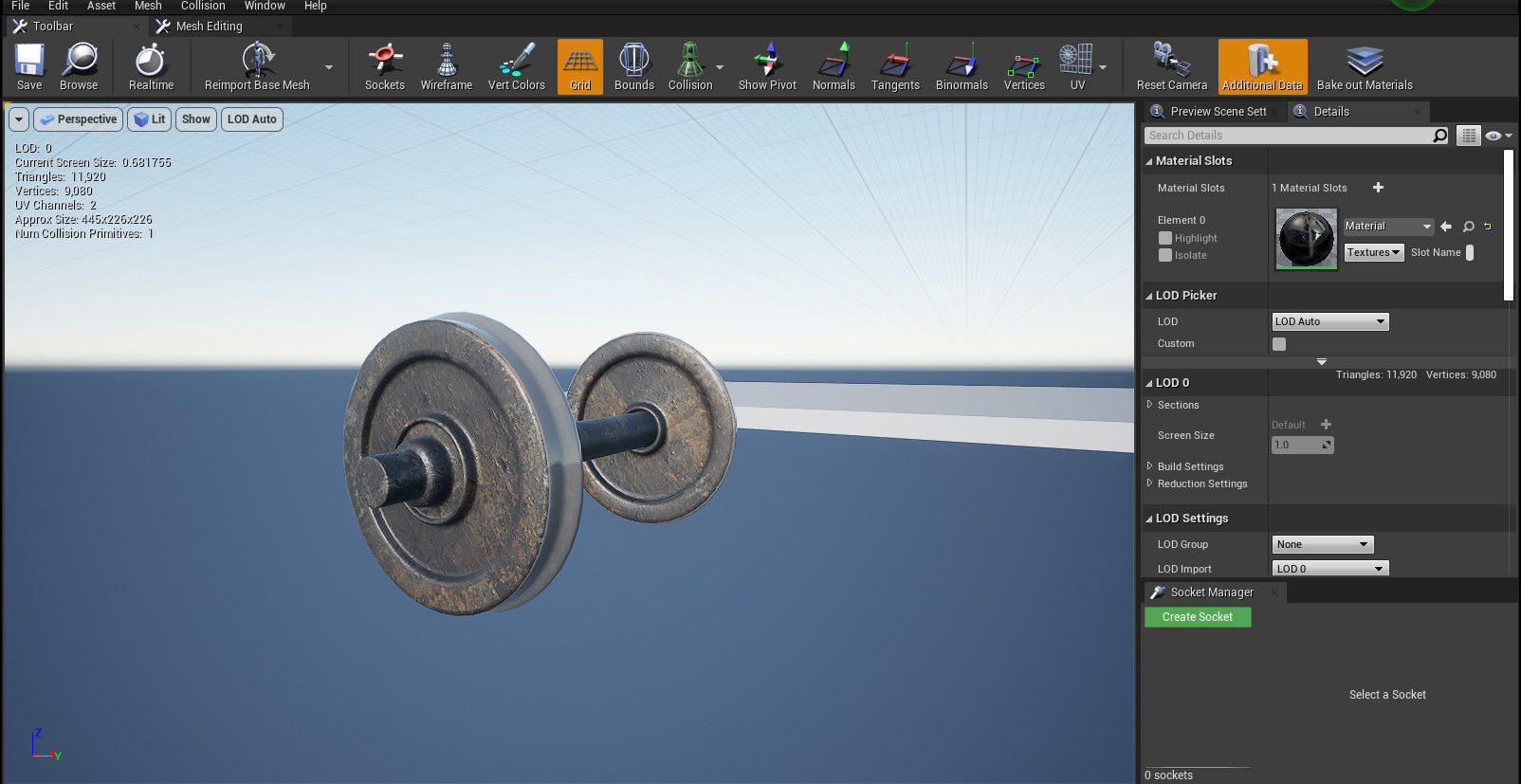This screenshot has height=784, width=1521.
Task: Open the Mesh menu
Action: click(x=148, y=6)
